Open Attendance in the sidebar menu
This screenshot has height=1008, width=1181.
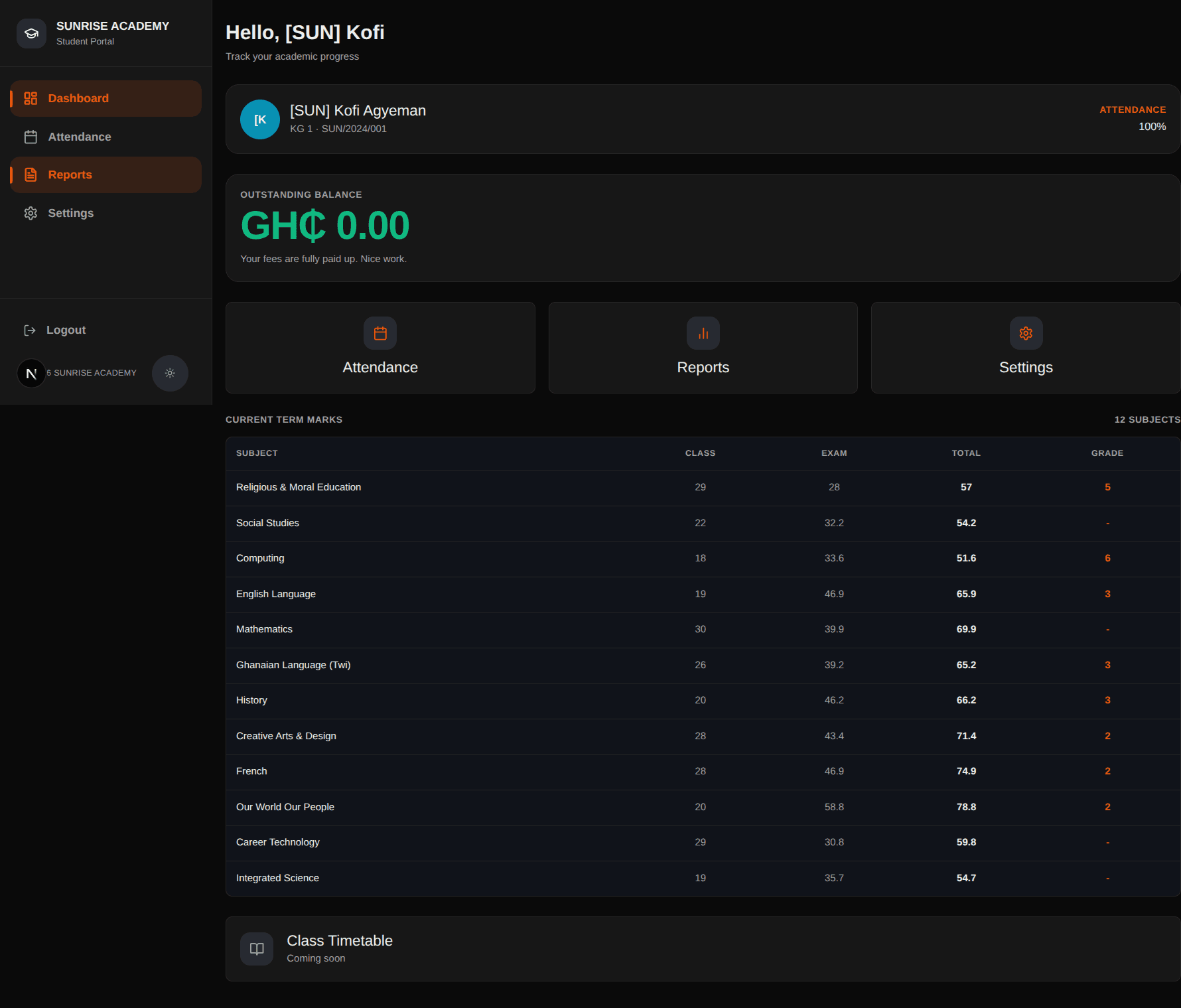click(105, 137)
